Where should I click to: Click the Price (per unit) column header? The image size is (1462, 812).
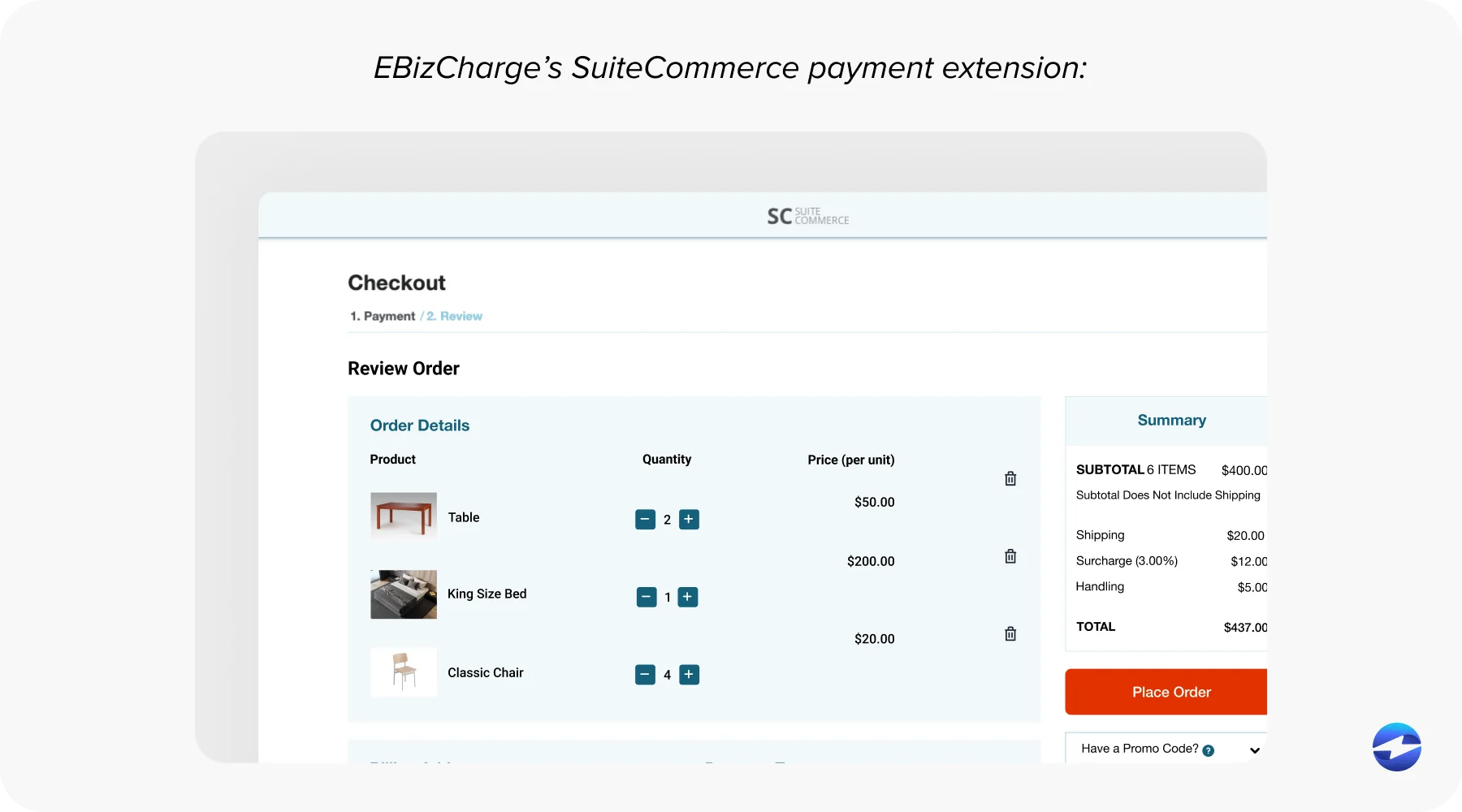pyautogui.click(x=851, y=460)
